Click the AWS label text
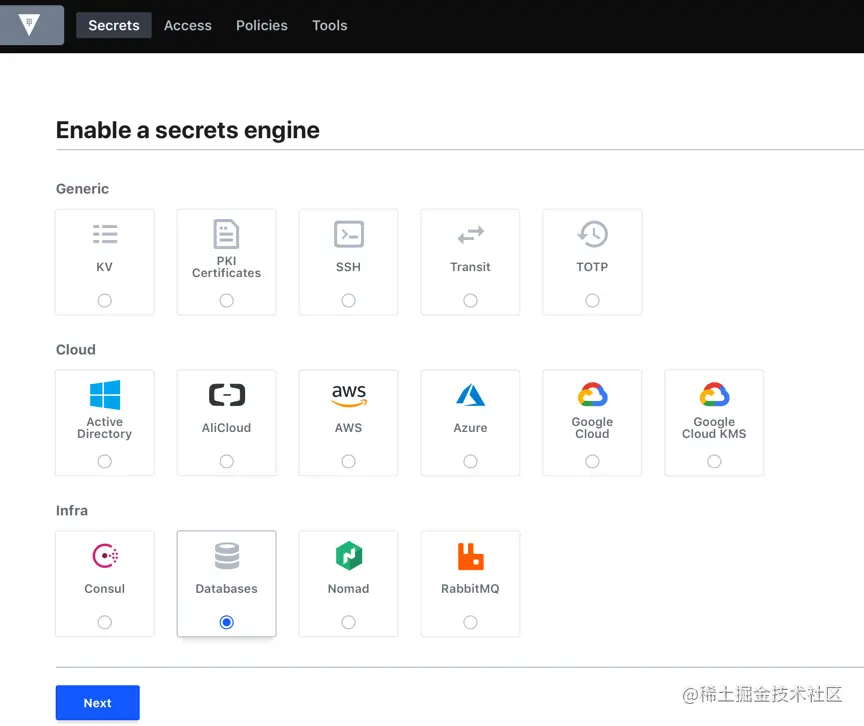The width and height of the screenshot is (864, 726). click(349, 427)
